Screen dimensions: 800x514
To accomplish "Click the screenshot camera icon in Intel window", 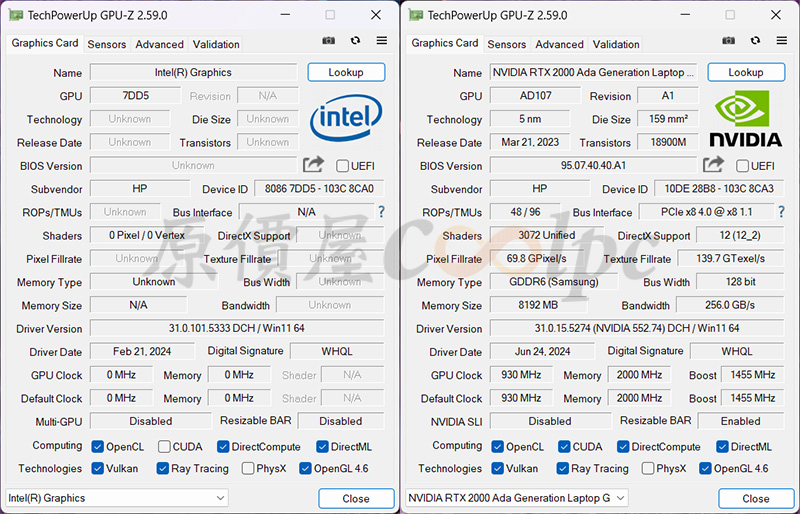I will [x=329, y=40].
